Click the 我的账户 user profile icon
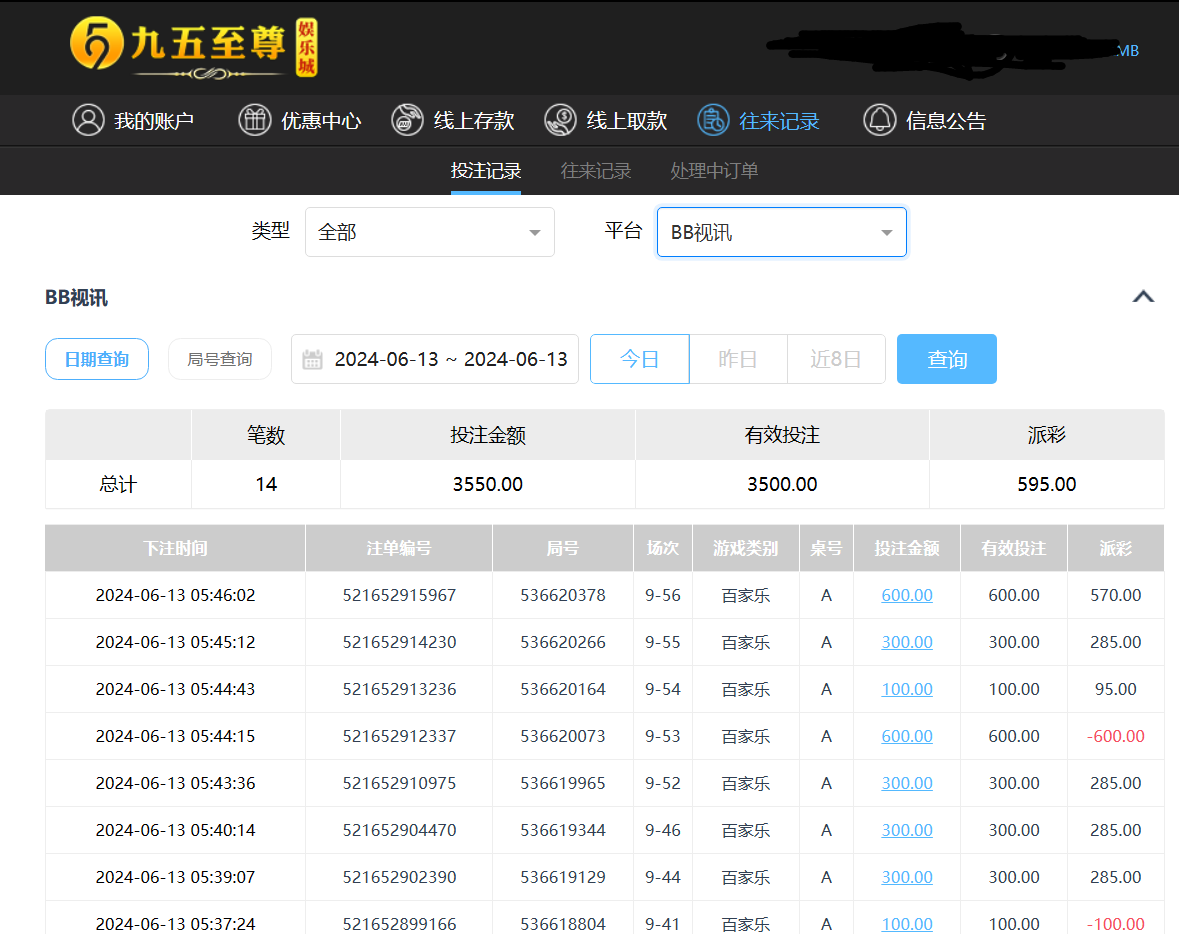Viewport: 1179px width, 934px height. pos(88,120)
